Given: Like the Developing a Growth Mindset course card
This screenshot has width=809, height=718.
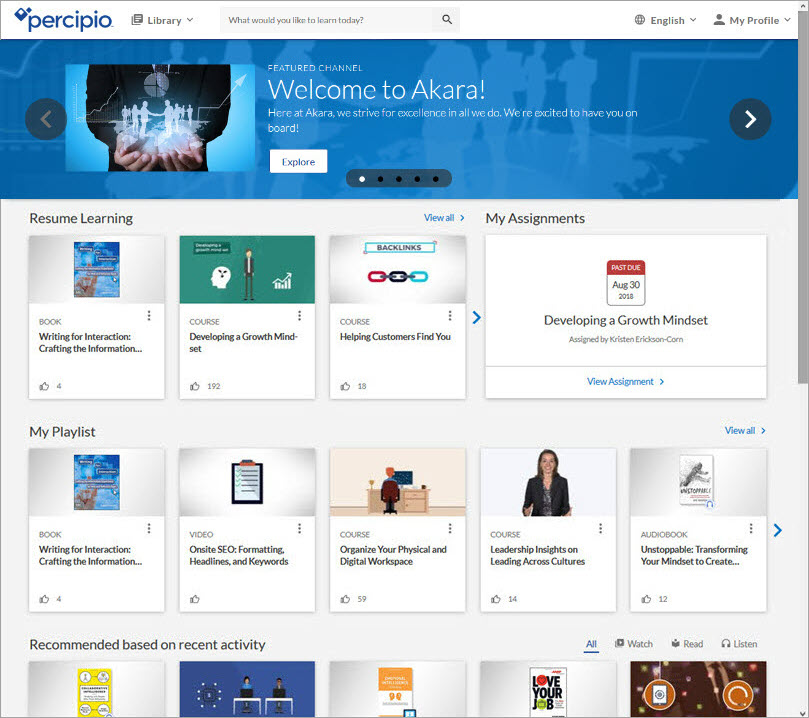Looking at the screenshot, I should tap(195, 386).
